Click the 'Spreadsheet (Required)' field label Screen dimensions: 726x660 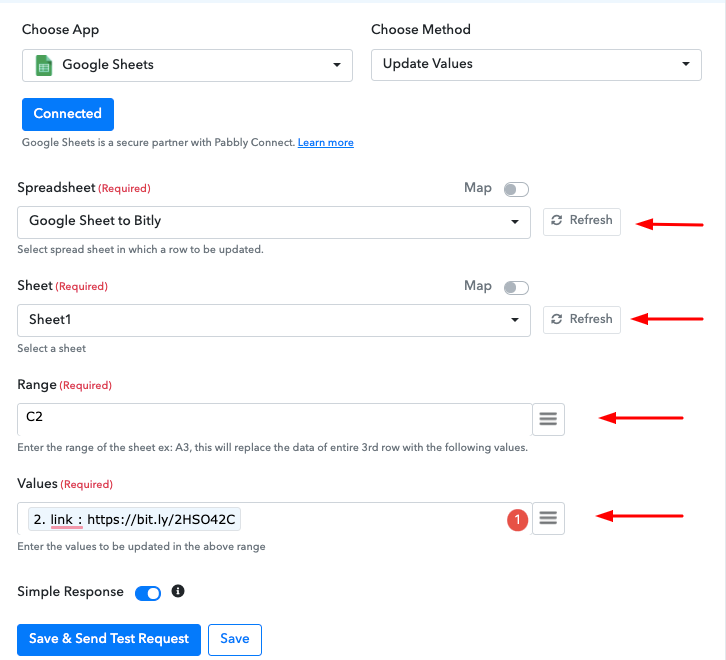(84, 188)
